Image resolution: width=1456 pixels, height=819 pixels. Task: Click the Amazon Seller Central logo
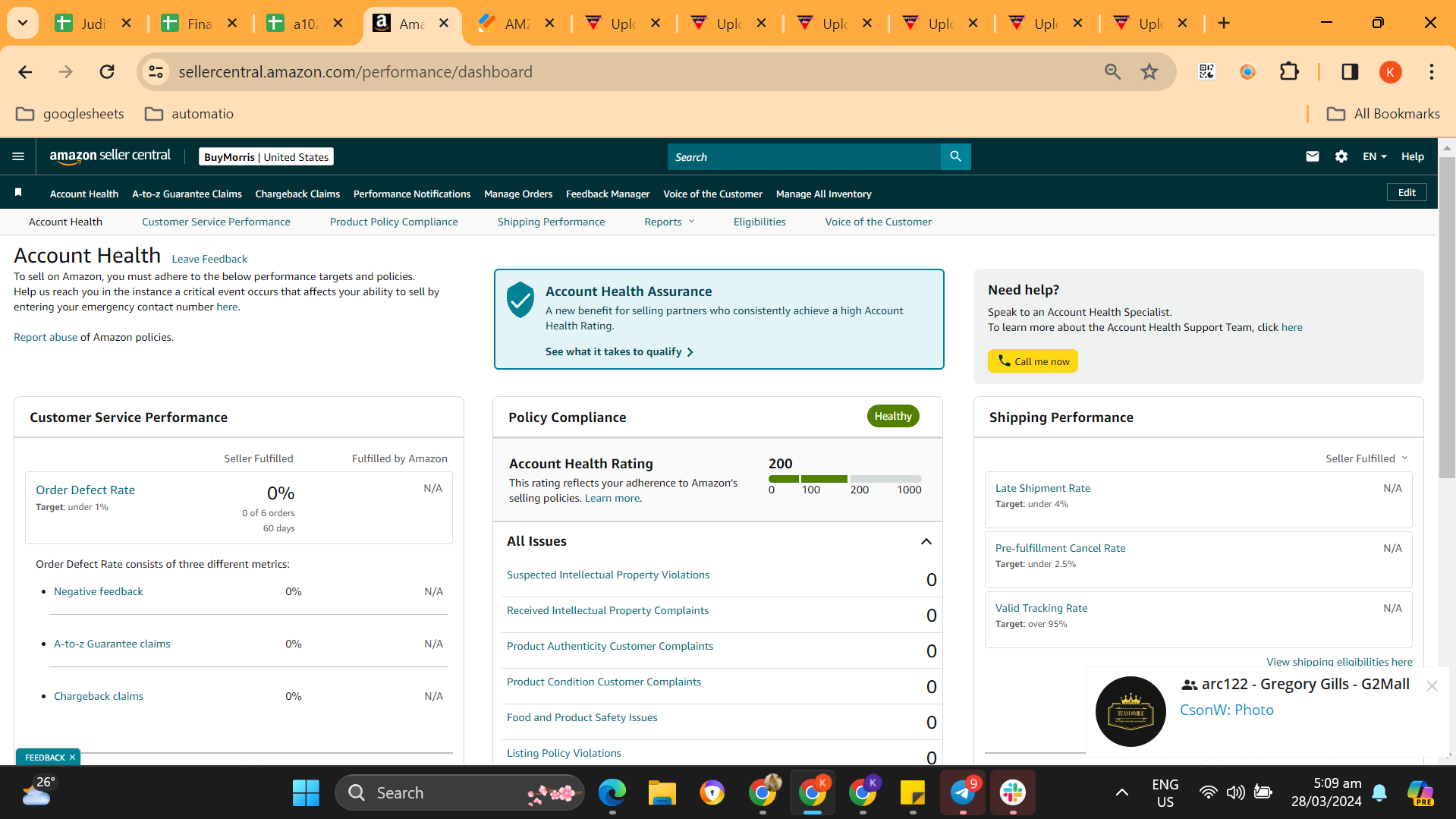tap(110, 156)
